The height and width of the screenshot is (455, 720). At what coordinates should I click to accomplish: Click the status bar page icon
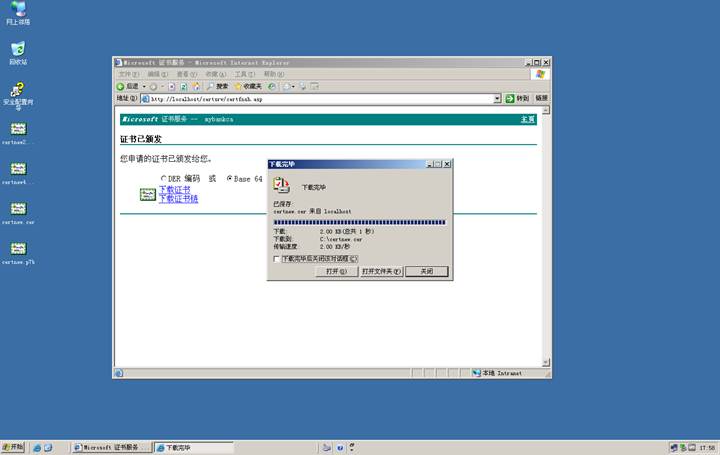(x=118, y=373)
